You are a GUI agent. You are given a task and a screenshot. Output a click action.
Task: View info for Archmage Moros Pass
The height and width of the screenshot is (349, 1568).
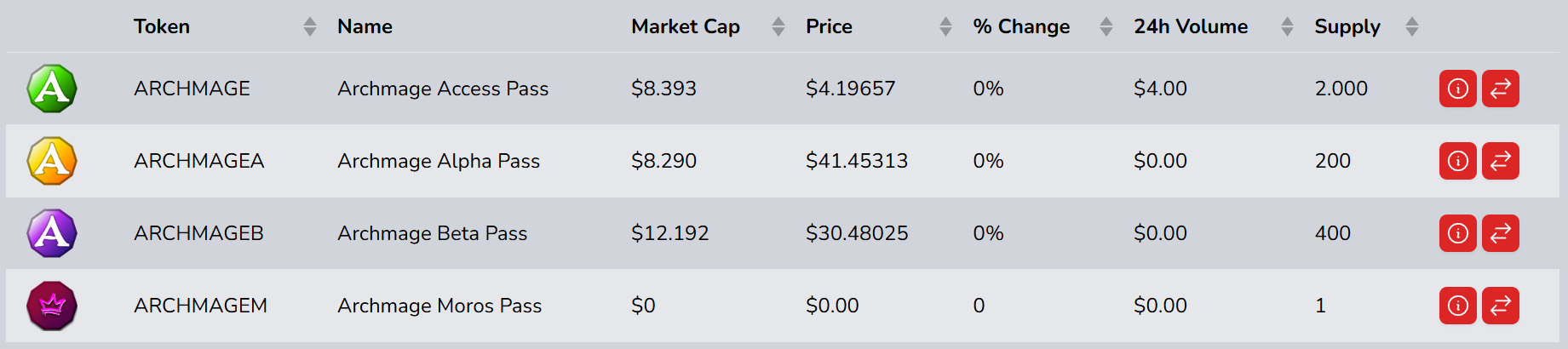[1457, 306]
